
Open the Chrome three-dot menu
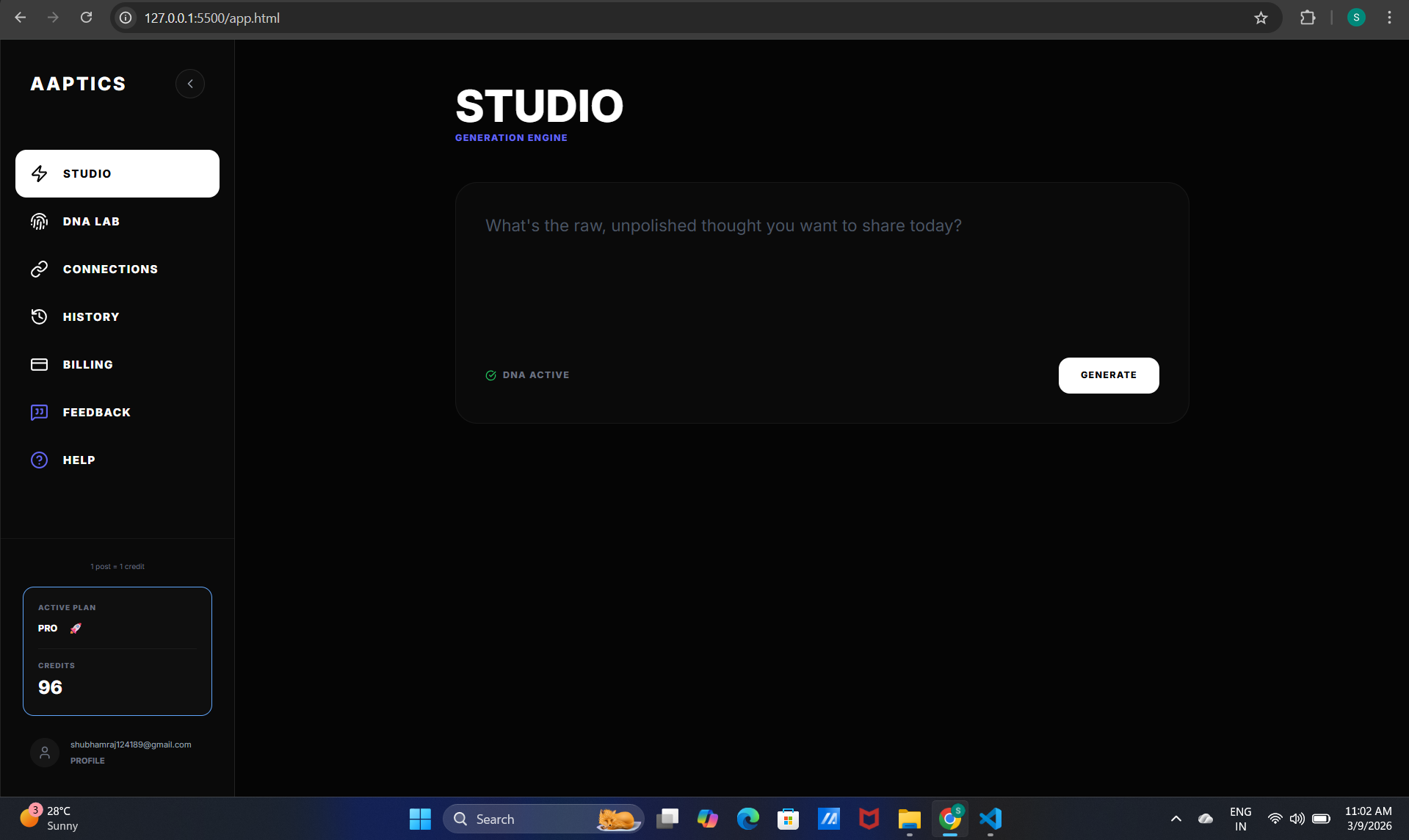[x=1389, y=18]
